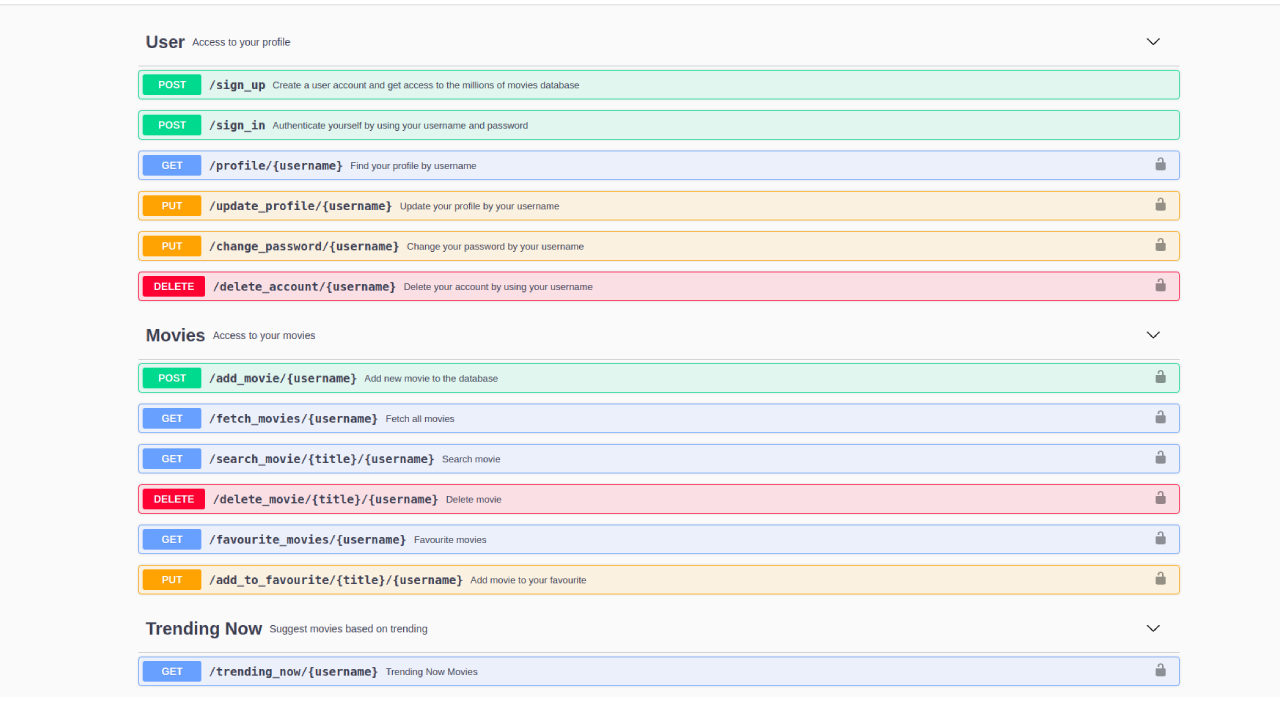Click 'Access to your profile' description
The height and width of the screenshot is (720, 1280).
pos(241,42)
